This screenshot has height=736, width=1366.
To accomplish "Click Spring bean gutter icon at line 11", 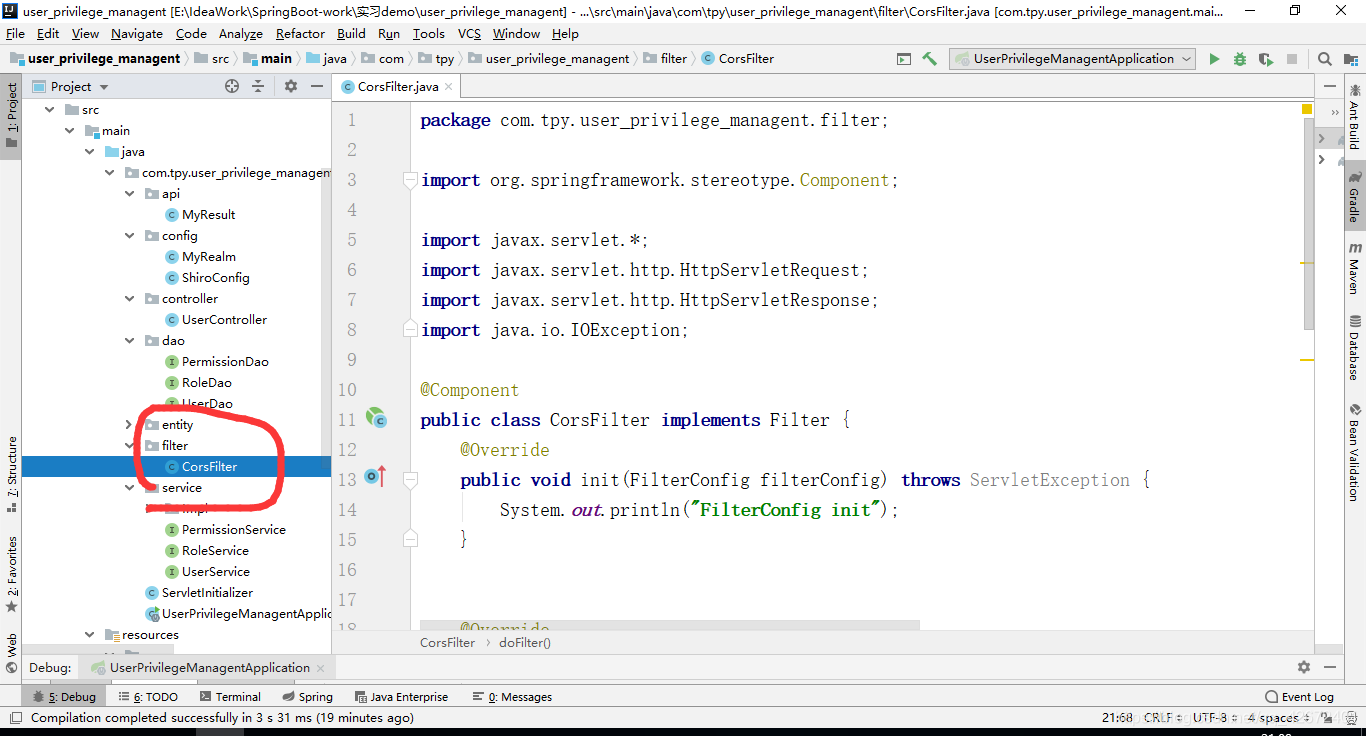I will pyautogui.click(x=376, y=418).
